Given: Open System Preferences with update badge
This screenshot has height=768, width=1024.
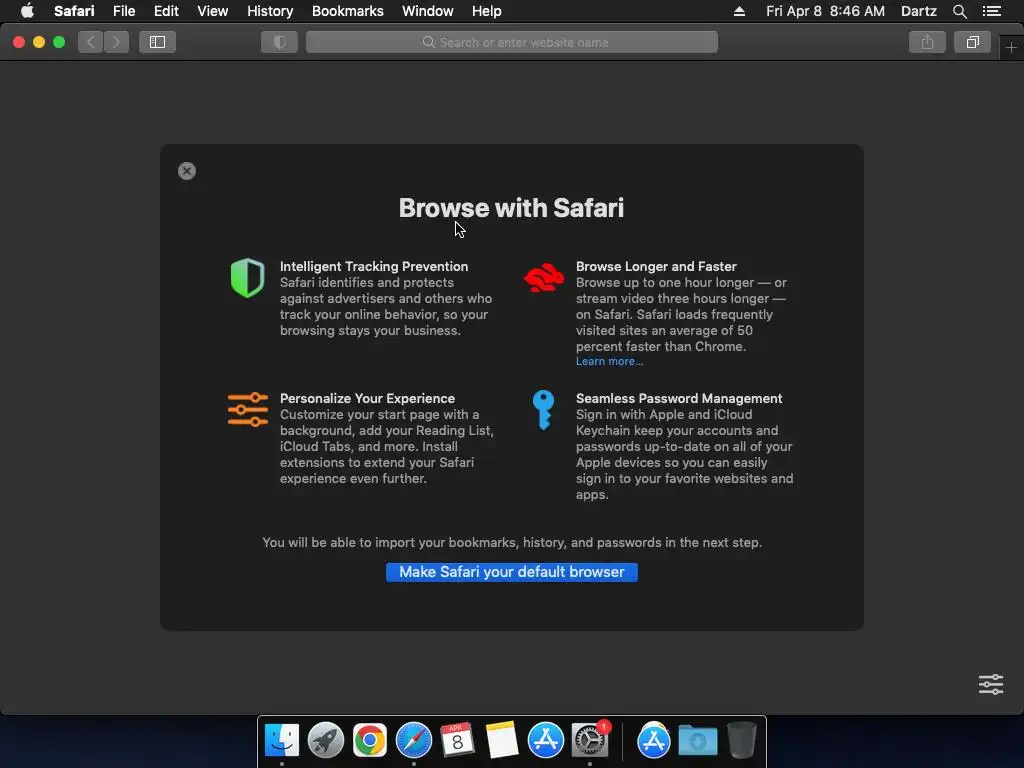Looking at the screenshot, I should pyautogui.click(x=590, y=740).
